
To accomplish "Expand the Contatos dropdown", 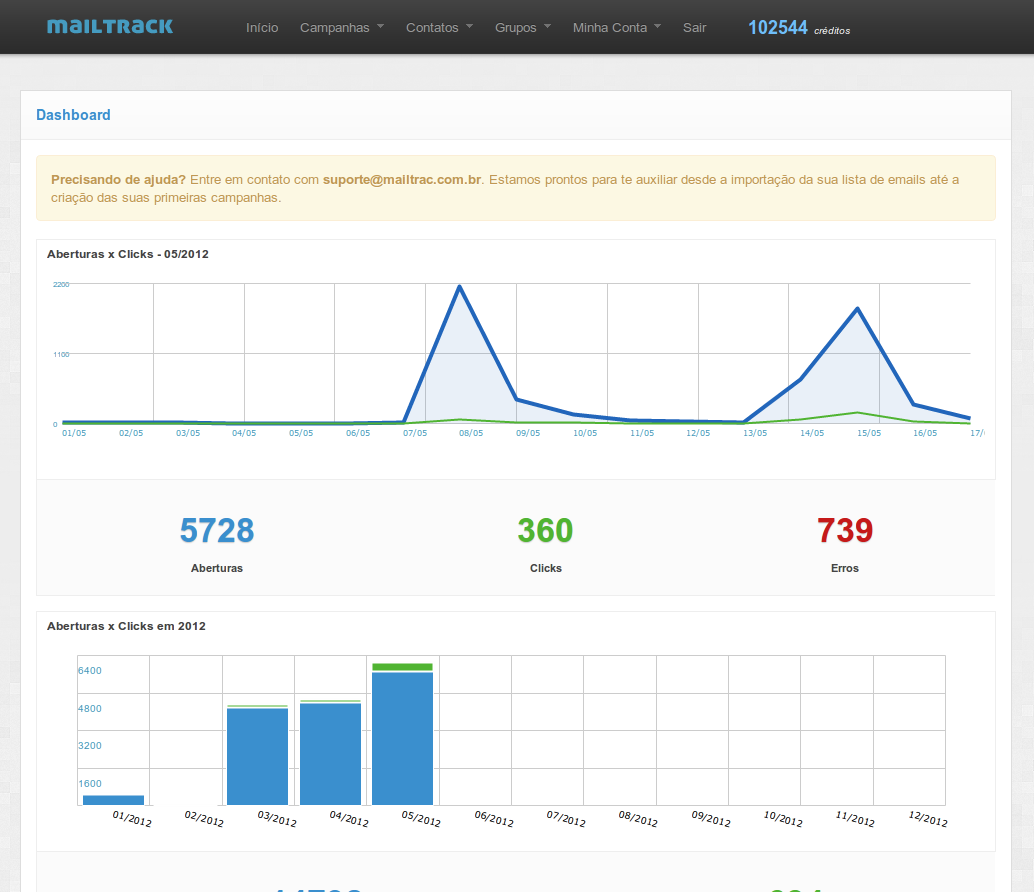I will [438, 27].
